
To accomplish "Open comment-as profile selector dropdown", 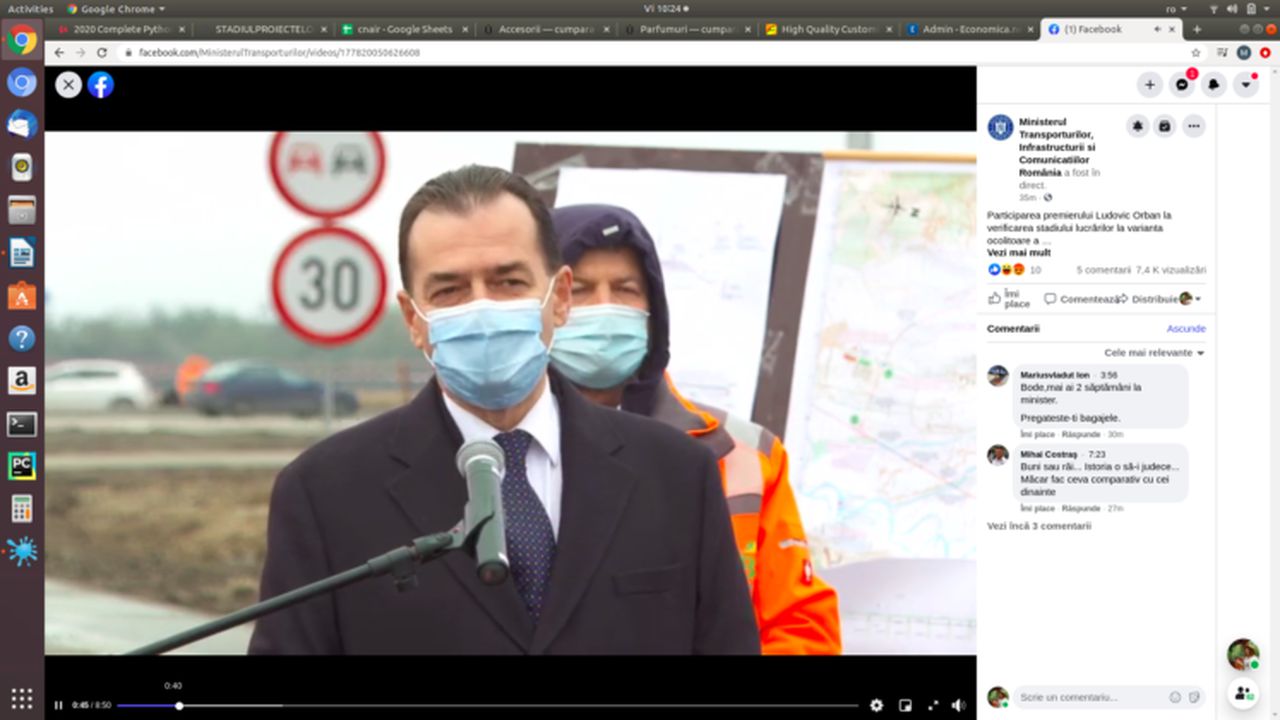I will pyautogui.click(x=1190, y=299).
